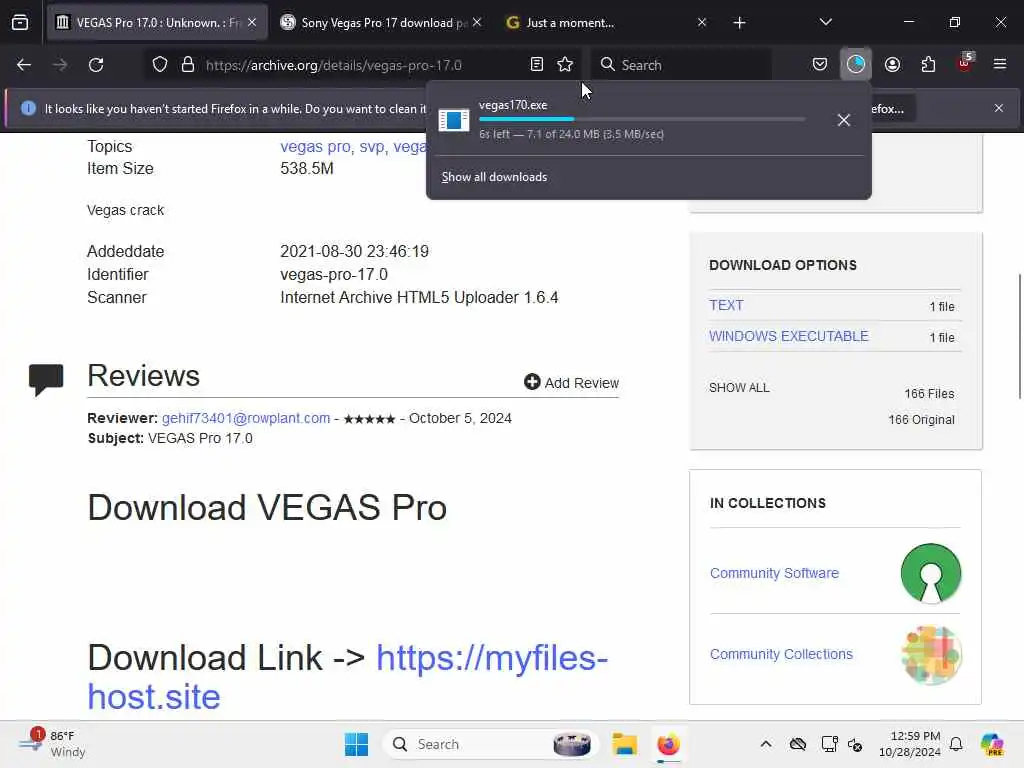Viewport: 1024px width, 768px height.
Task: Bookmark this page with star icon
Action: (x=565, y=65)
